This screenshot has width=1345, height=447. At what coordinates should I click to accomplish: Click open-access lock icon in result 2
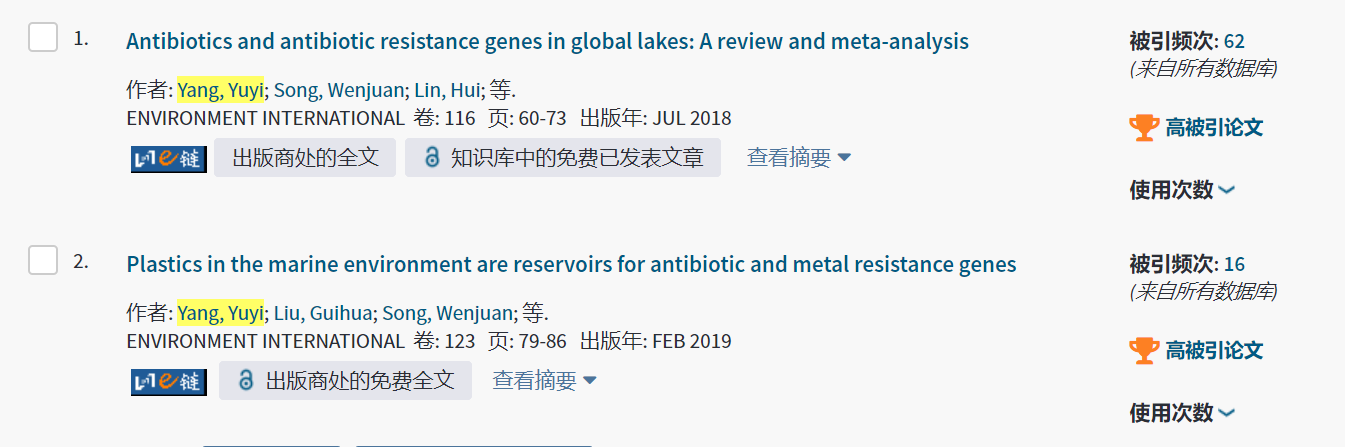pos(246,381)
